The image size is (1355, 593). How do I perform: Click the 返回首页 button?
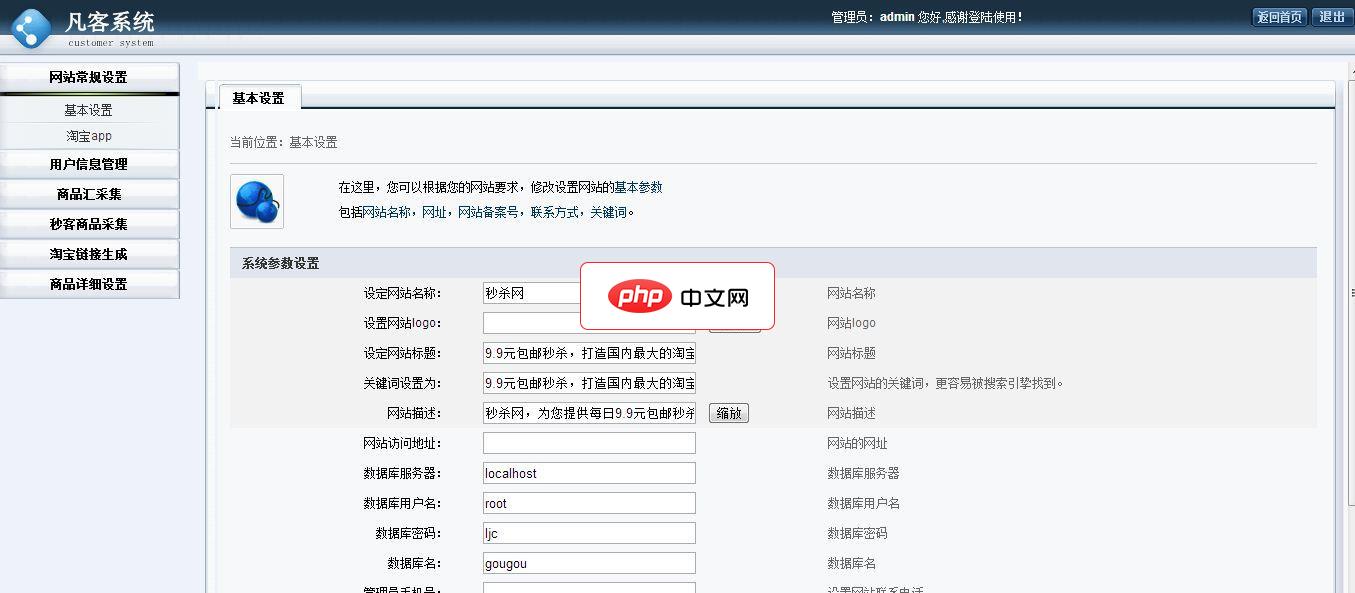click(1278, 16)
